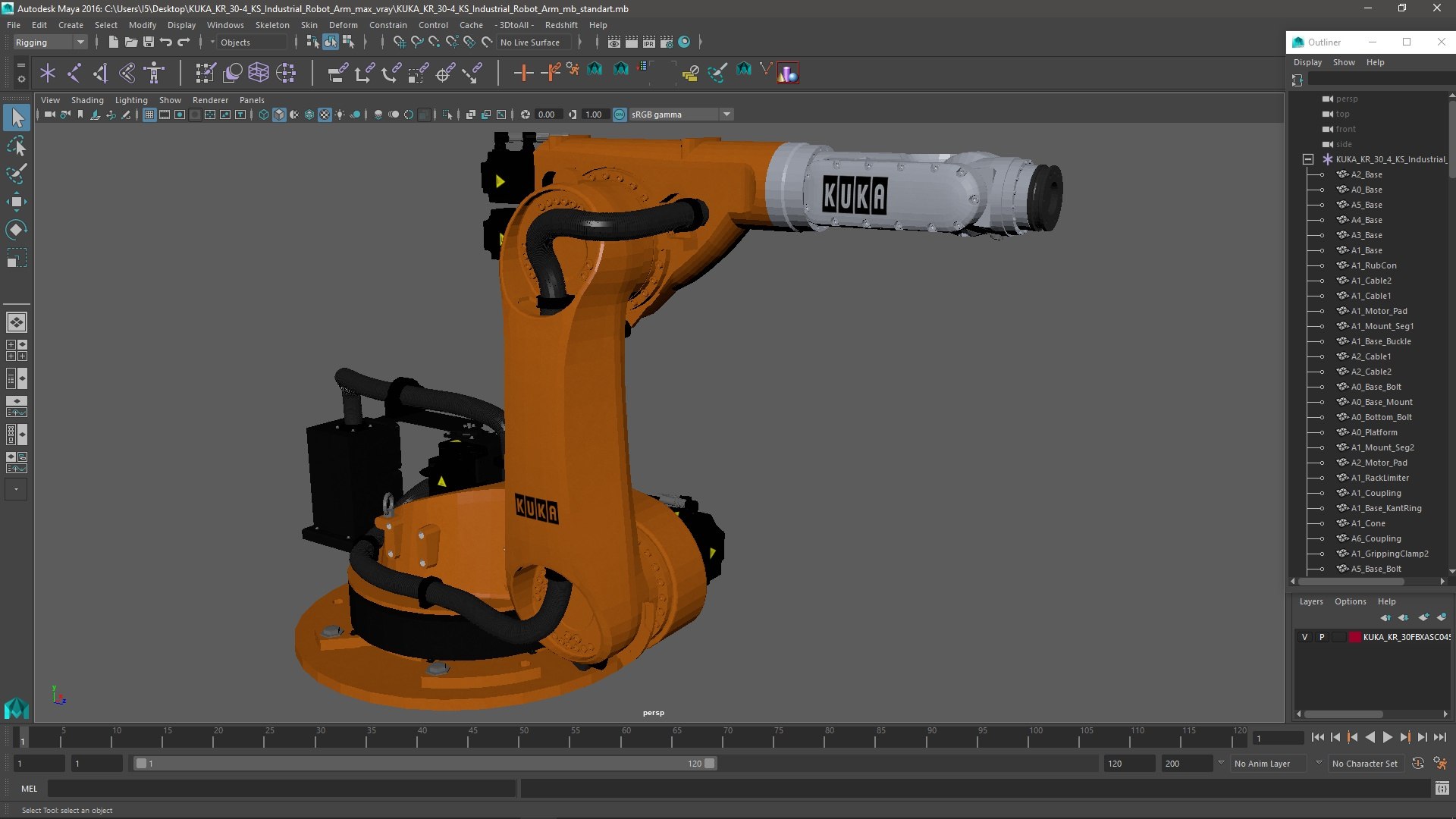Click the MEL command line input field
The height and width of the screenshot is (819, 1456).
pos(281,789)
